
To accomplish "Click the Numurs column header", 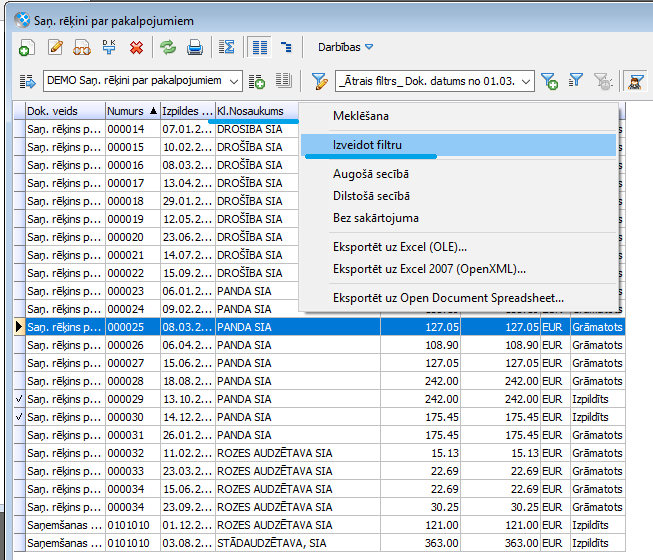I will 126,111.
